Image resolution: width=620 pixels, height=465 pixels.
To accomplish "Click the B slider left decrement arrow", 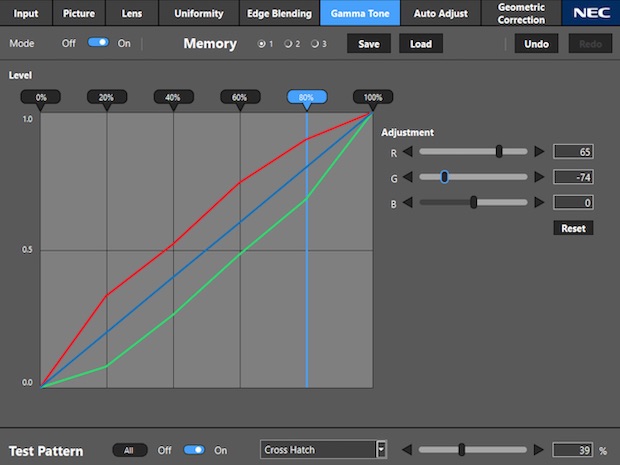I will 410,203.
